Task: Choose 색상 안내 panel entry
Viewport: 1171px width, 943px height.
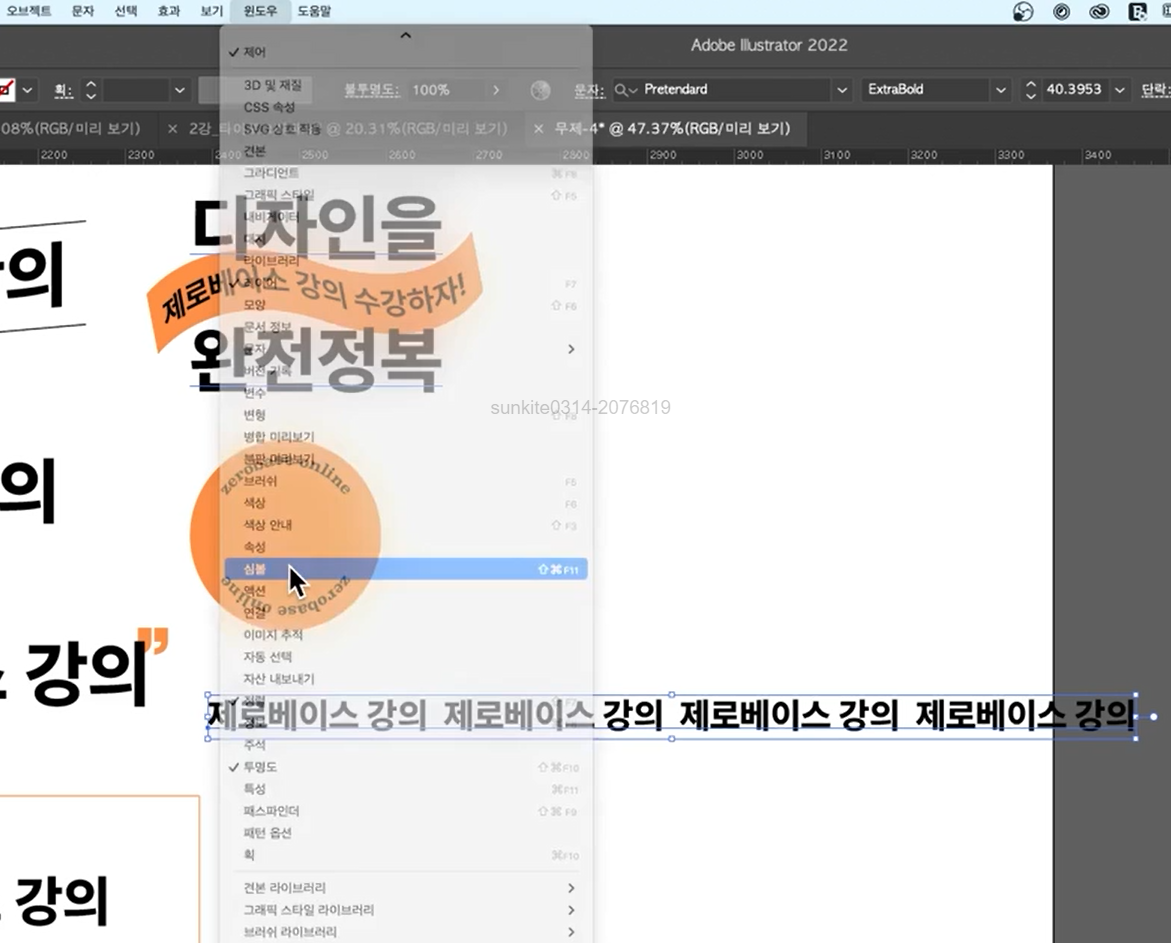Action: [406, 525]
